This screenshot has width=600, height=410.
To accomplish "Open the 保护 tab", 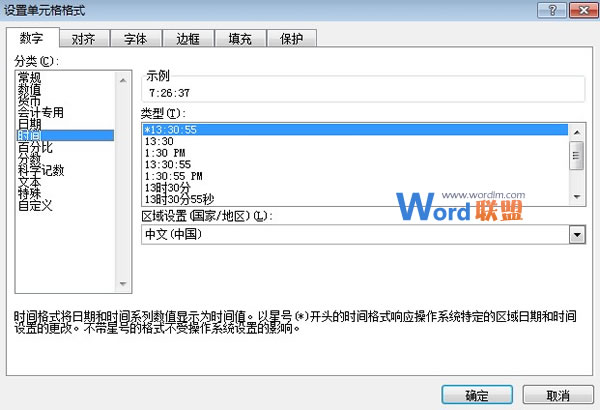I will pyautogui.click(x=291, y=39).
